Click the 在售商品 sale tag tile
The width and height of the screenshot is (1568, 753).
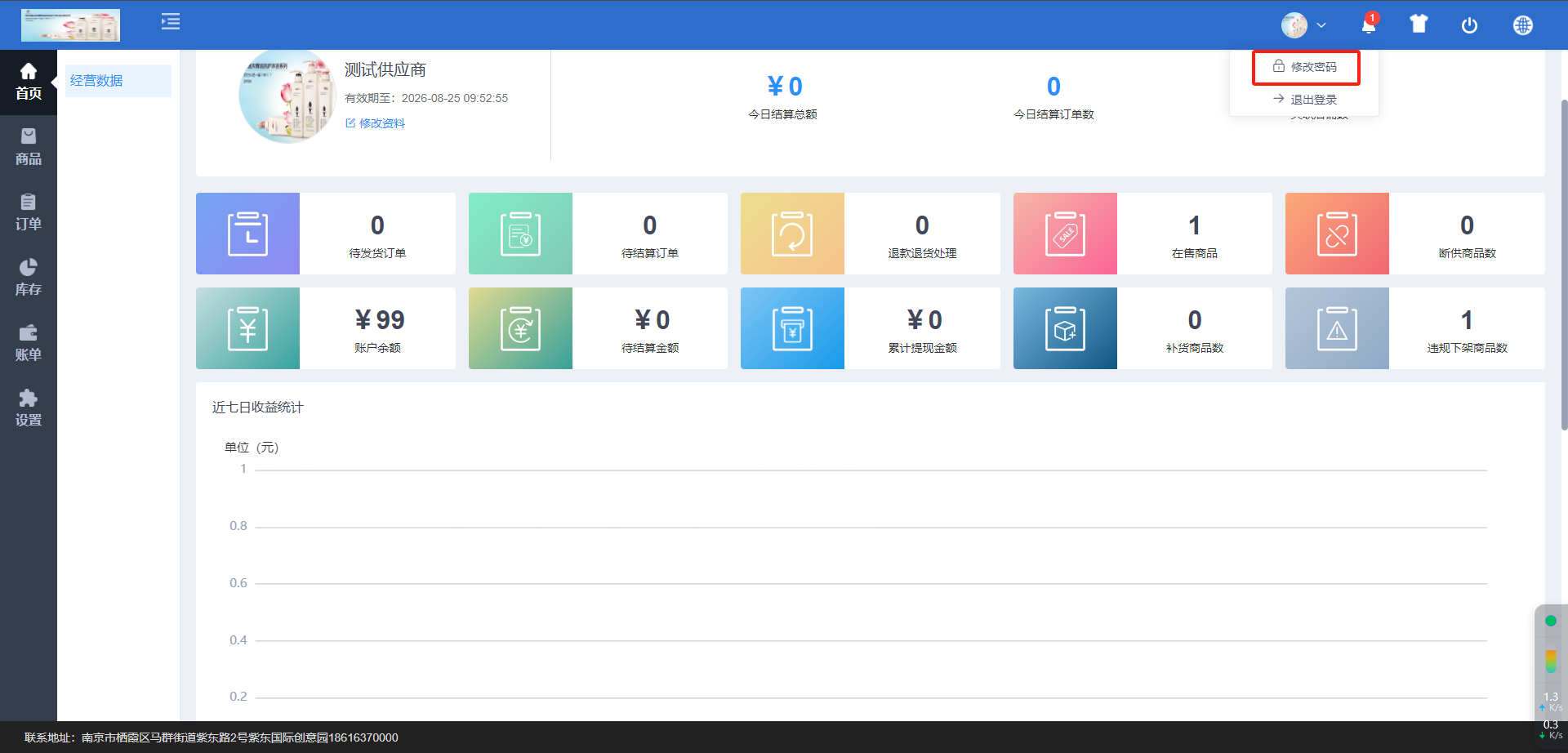point(1065,234)
